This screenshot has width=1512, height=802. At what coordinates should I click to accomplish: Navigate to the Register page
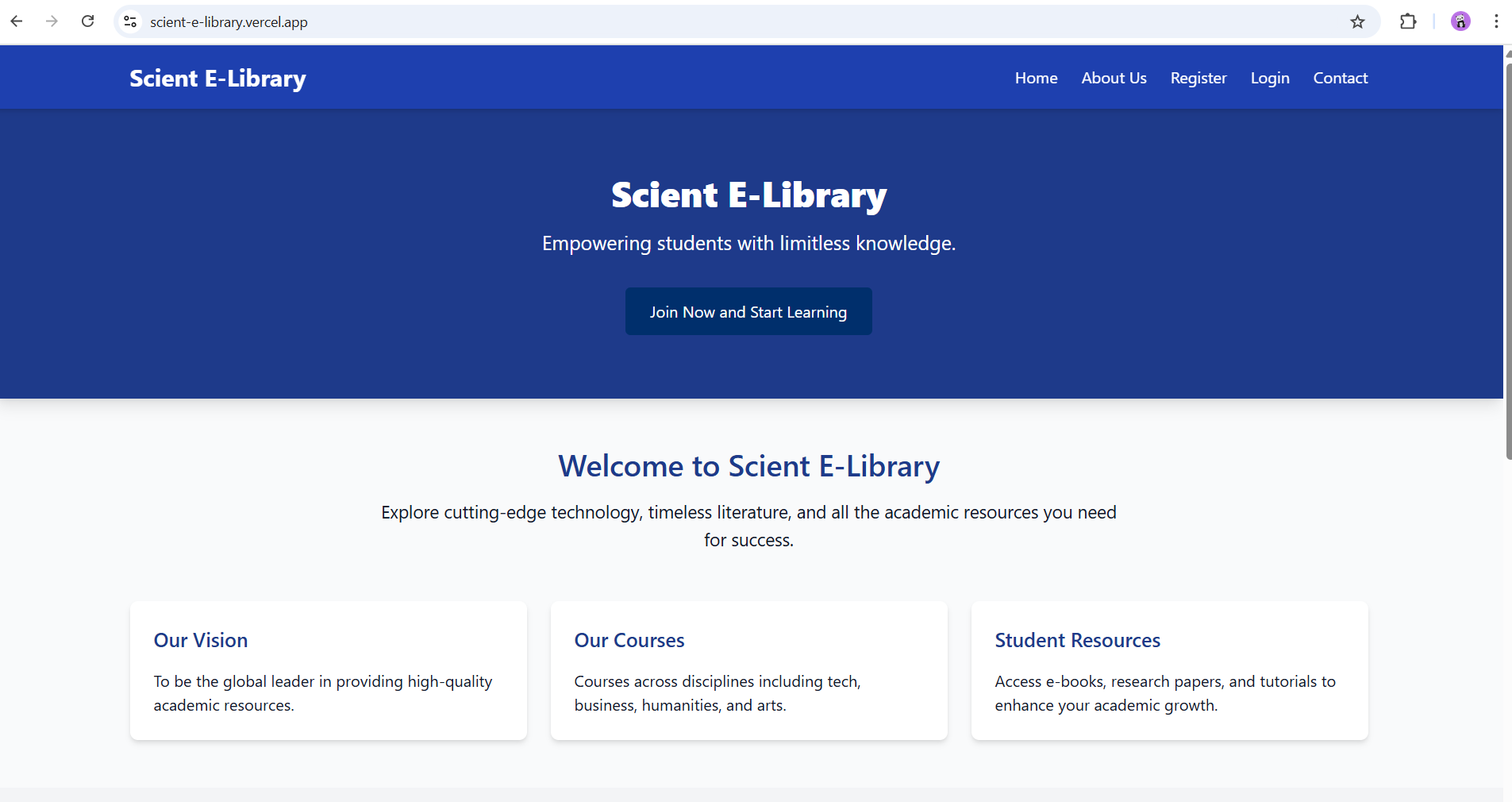[1198, 78]
